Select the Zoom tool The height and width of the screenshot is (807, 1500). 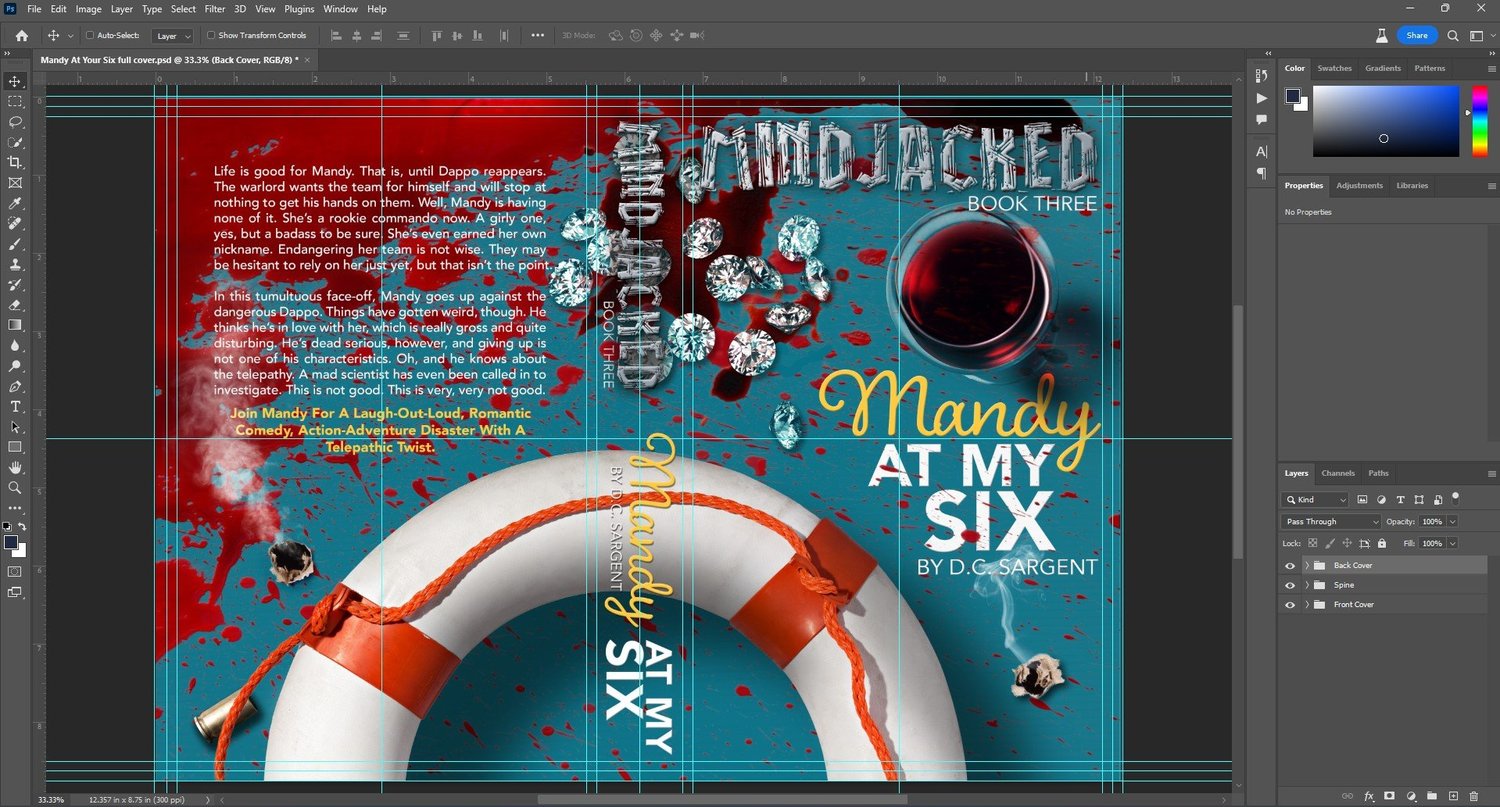click(x=14, y=488)
